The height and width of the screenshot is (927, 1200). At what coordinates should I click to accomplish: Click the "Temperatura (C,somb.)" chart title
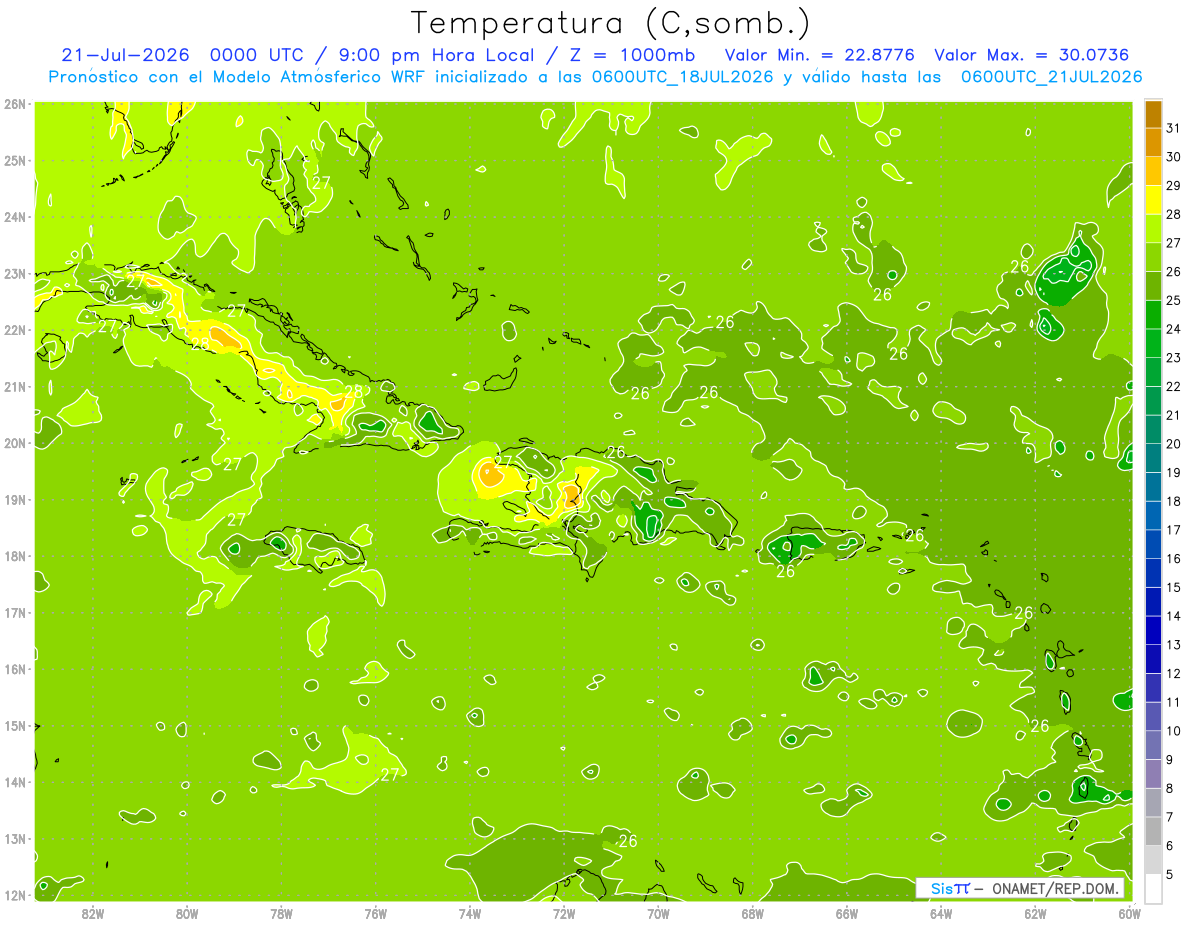[611, 23]
